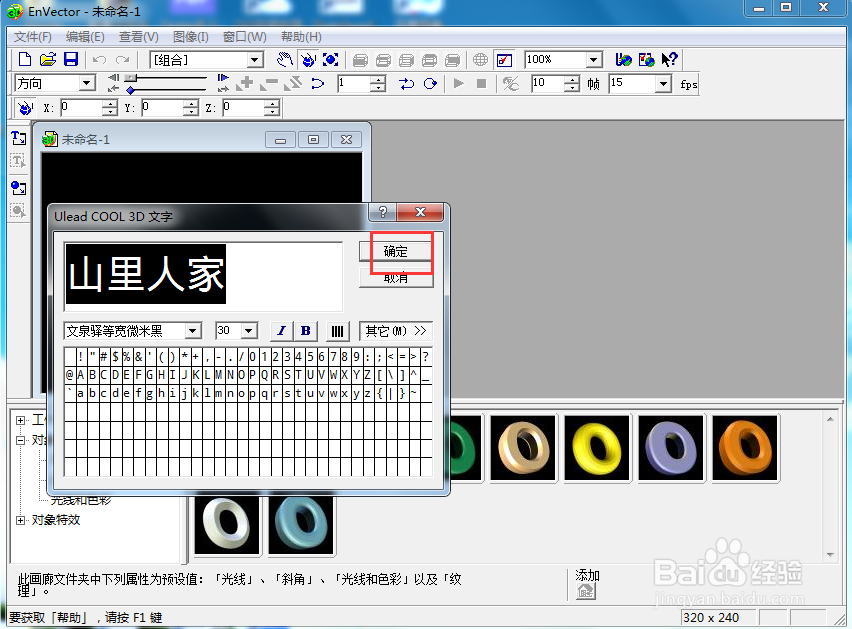Collapse the 对 tree node in gallery panel
Screen dimensions: 852x629
20,440
